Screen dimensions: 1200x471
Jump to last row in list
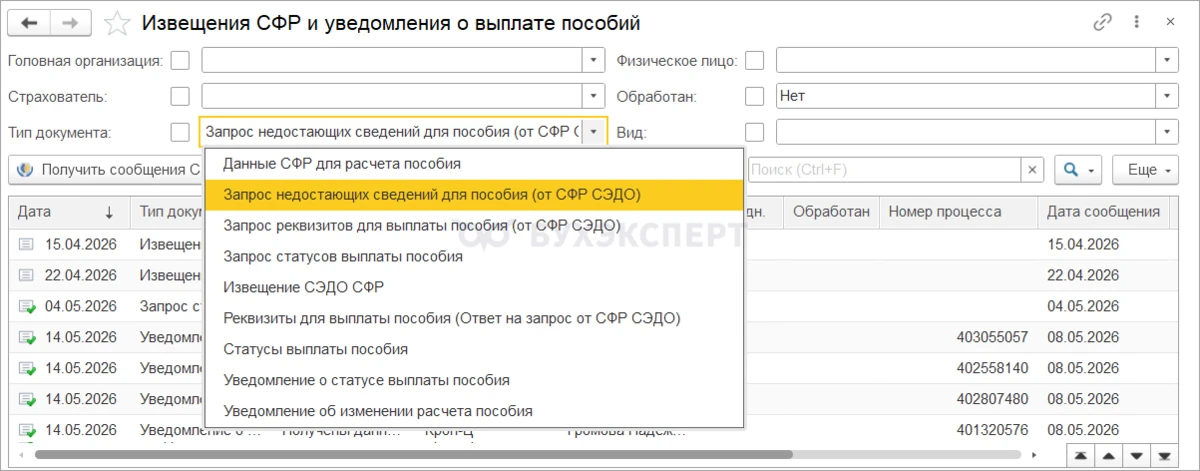click(1166, 455)
